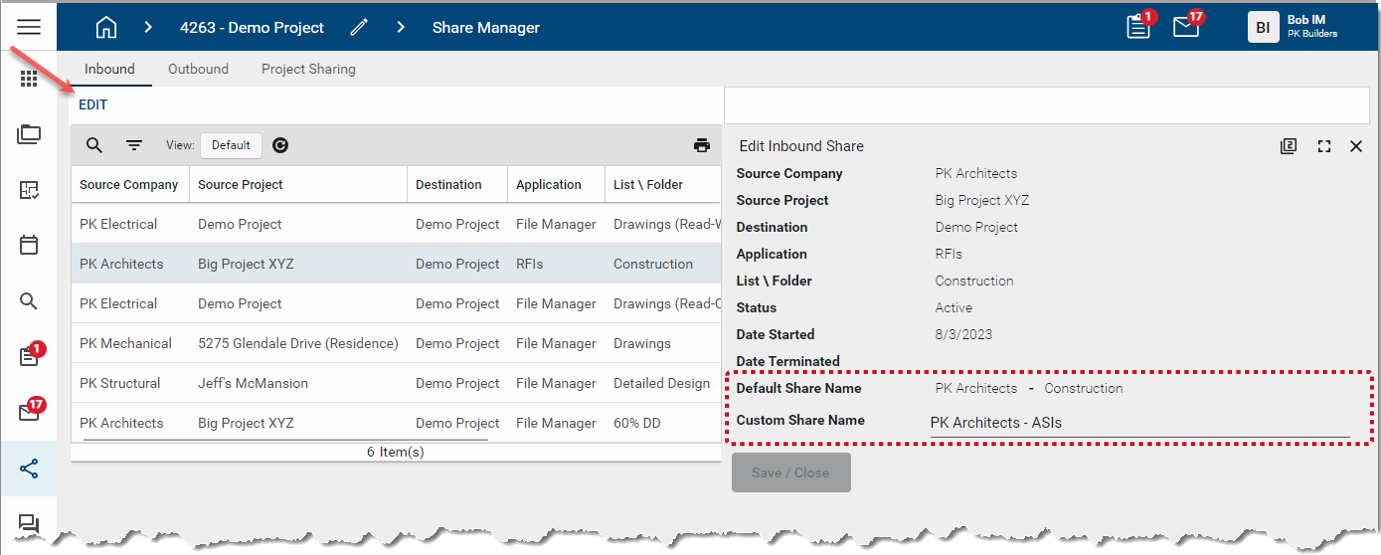
Task: Close the Edit Inbound Share panel
Action: [1356, 146]
